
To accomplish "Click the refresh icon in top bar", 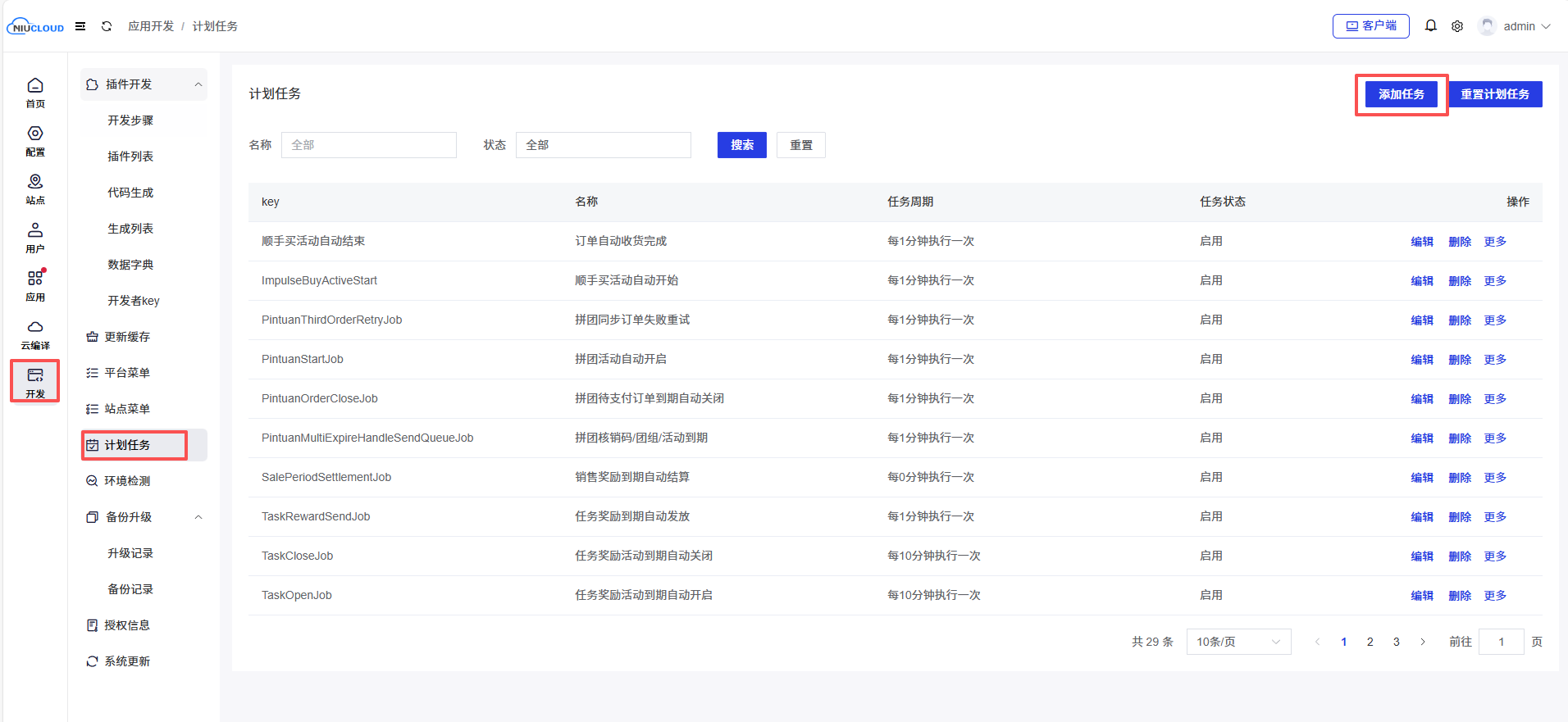I will 107,26.
